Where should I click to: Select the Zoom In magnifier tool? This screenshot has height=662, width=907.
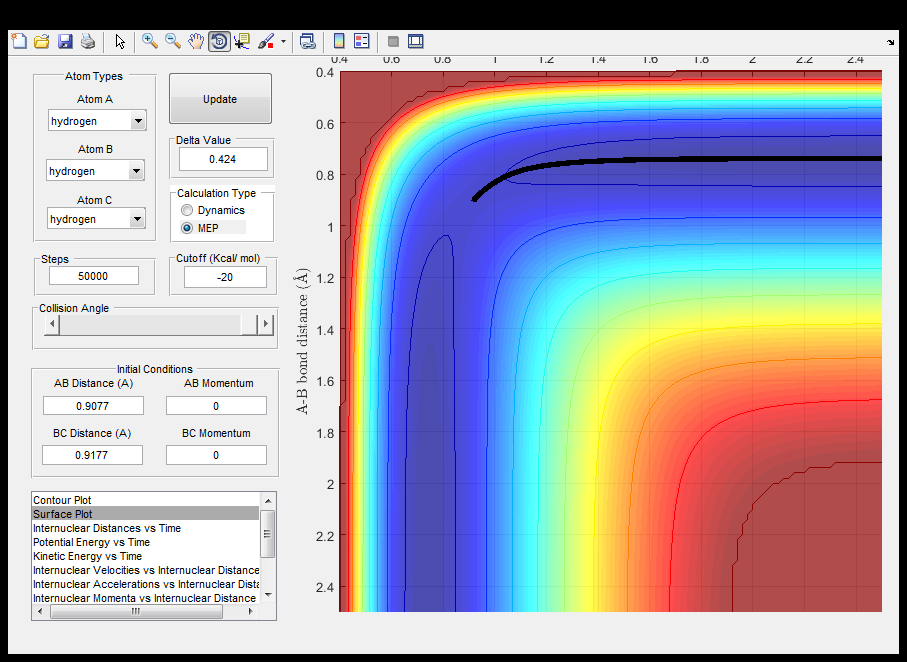(150, 41)
